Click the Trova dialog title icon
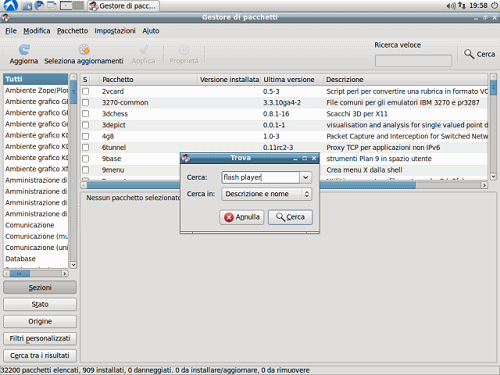 (x=186, y=158)
